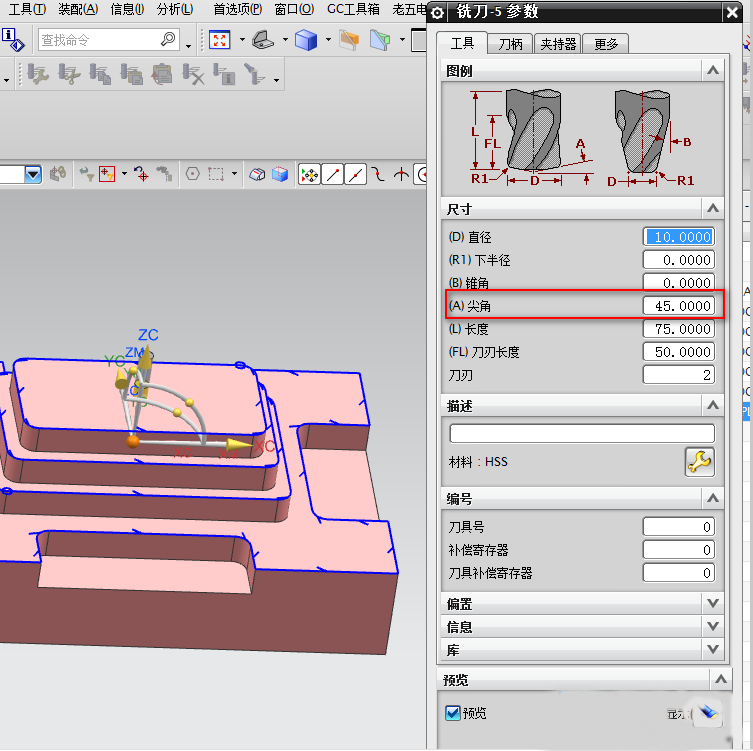Viewport: 753px width, 751px height.
Task: Click the blue shaded cube rendering icon
Action: point(306,40)
